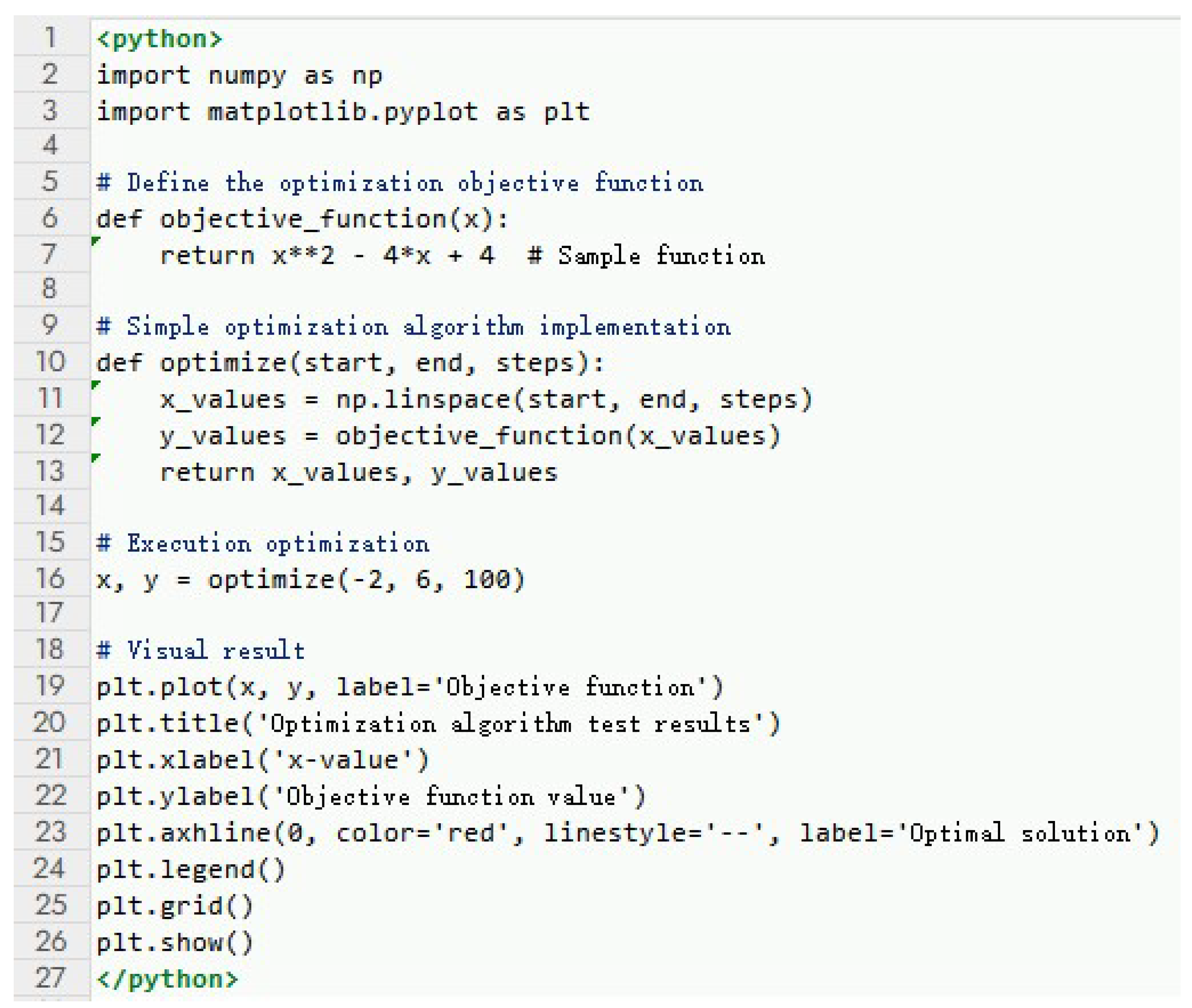Click the green marker on line 7
The height and width of the screenshot is (1008, 1192).
coord(96,242)
